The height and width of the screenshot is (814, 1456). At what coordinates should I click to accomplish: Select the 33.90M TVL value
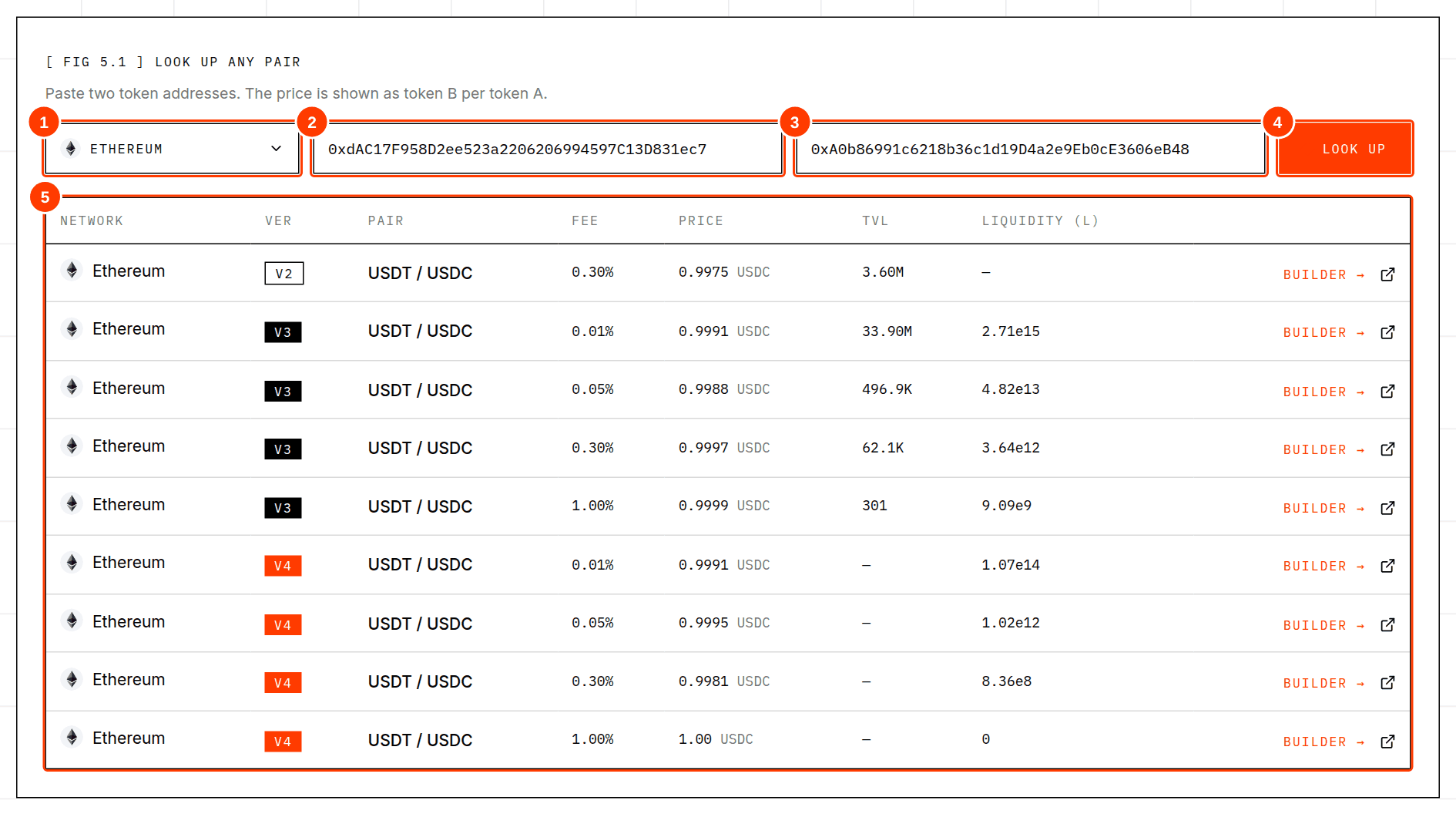tap(887, 331)
